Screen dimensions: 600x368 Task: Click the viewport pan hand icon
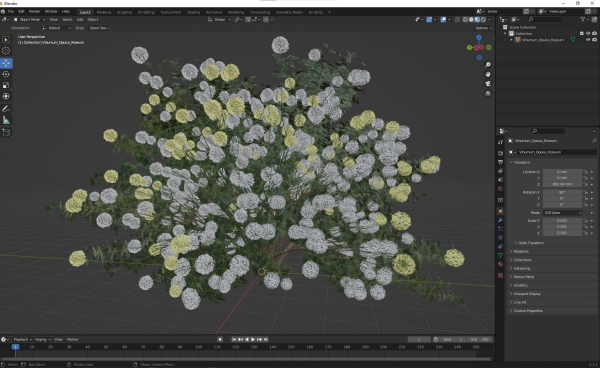coord(488,74)
